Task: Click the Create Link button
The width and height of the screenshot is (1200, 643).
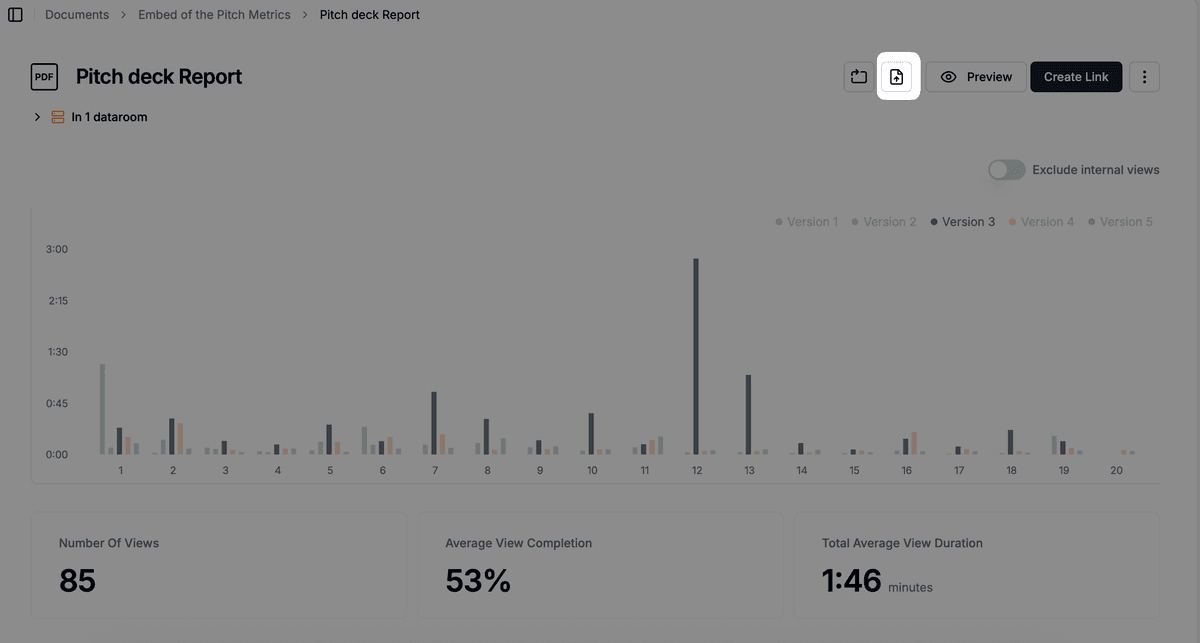Action: 1076,77
